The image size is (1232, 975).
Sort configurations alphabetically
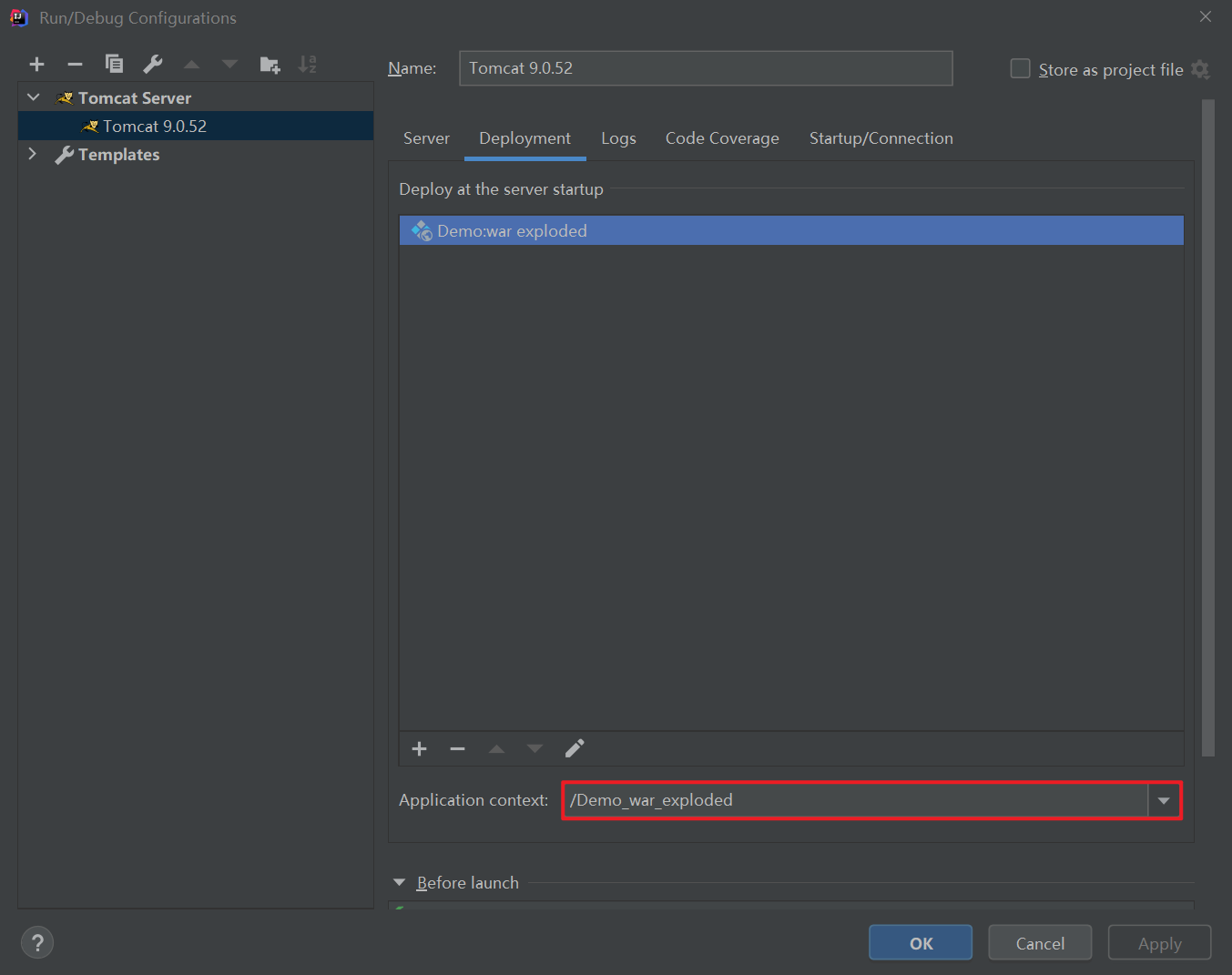tap(308, 65)
